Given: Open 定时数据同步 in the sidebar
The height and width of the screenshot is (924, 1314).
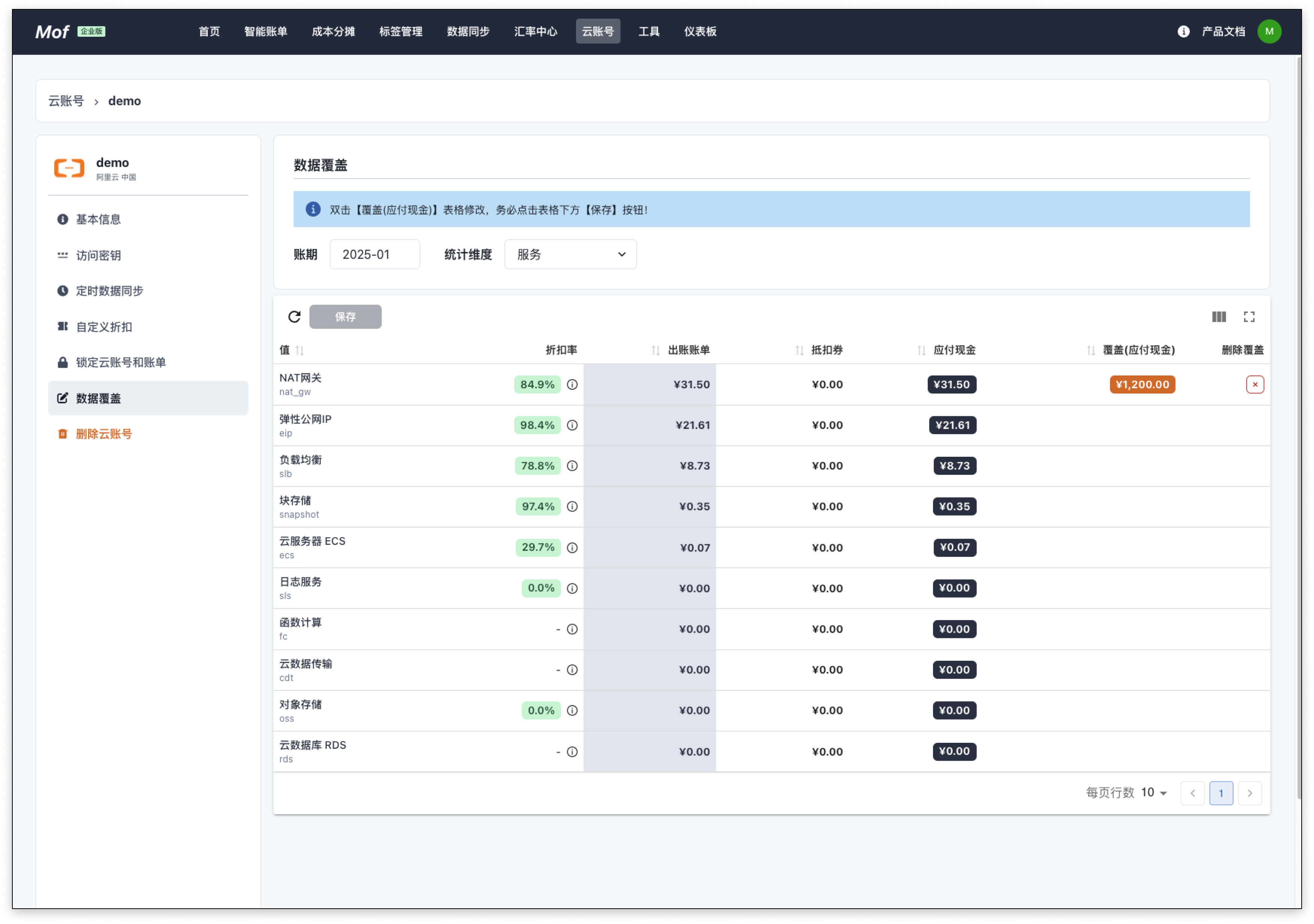Looking at the screenshot, I should tap(148, 291).
